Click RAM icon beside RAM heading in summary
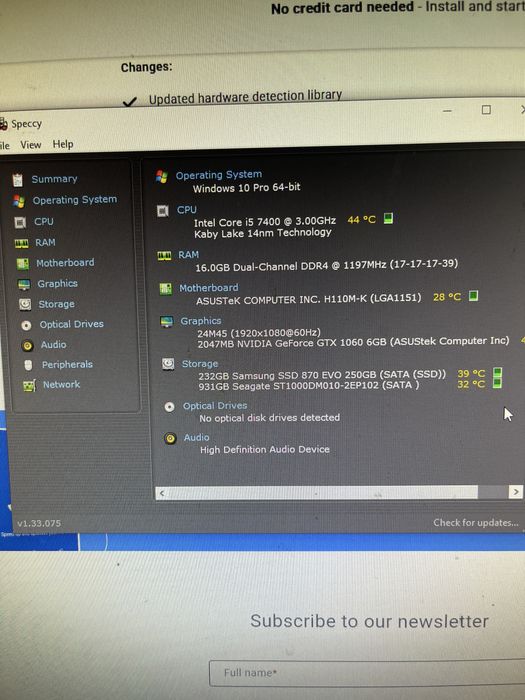This screenshot has width=525, height=700. pyautogui.click(x=164, y=256)
